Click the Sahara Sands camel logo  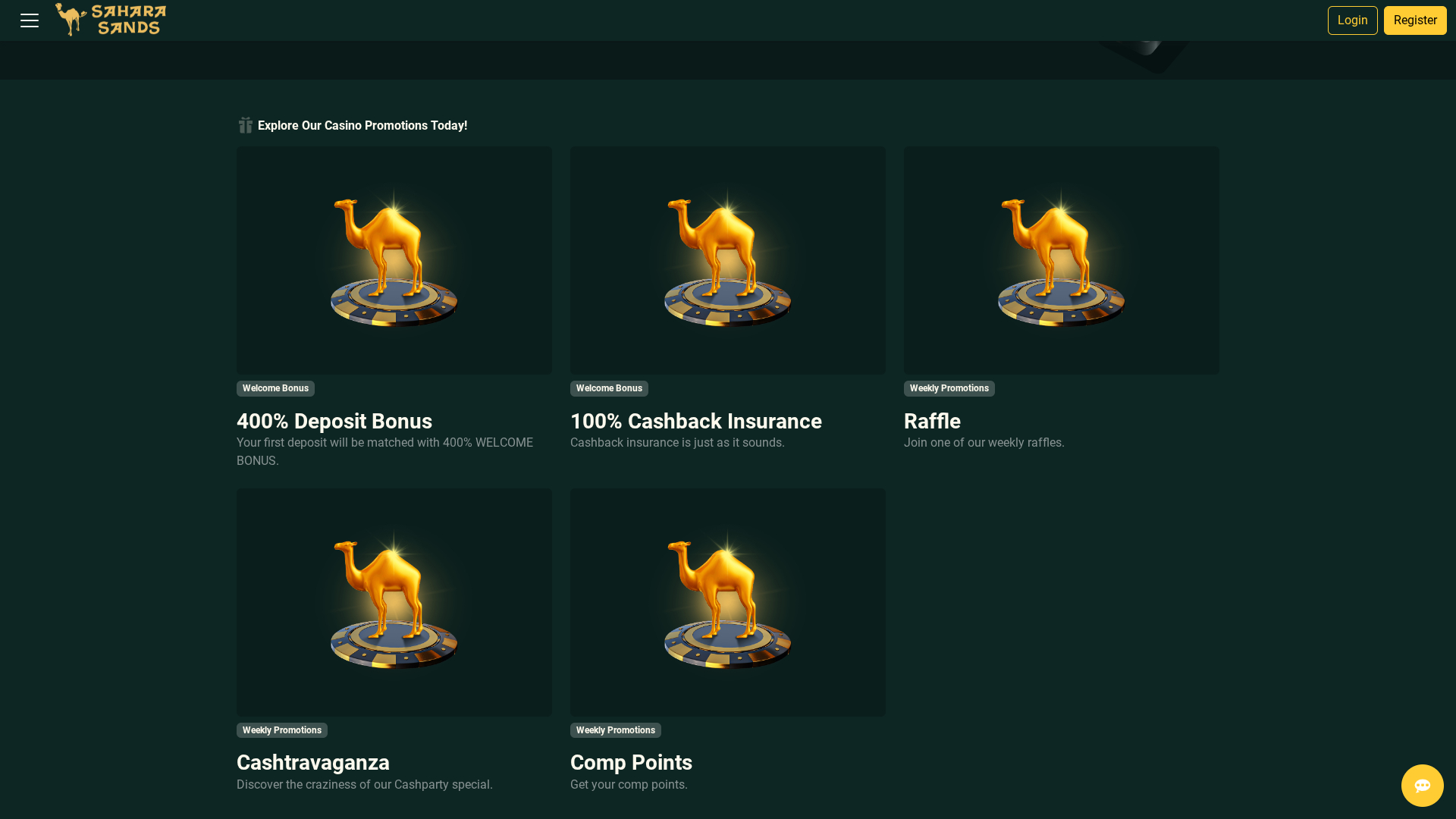pyautogui.click(x=110, y=20)
